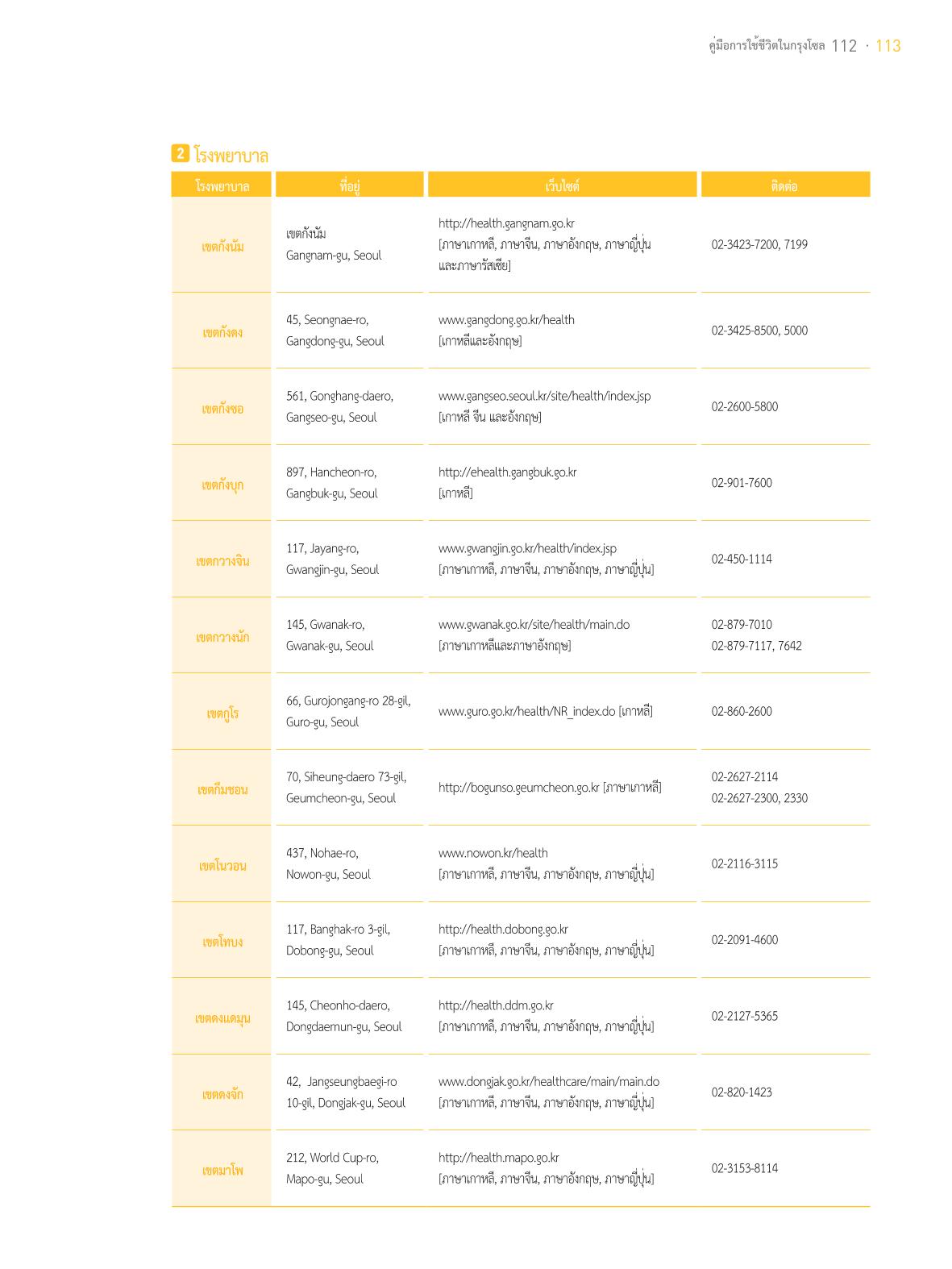
Task: Open the guro.go.kr NR_index.do link
Action: [526, 712]
